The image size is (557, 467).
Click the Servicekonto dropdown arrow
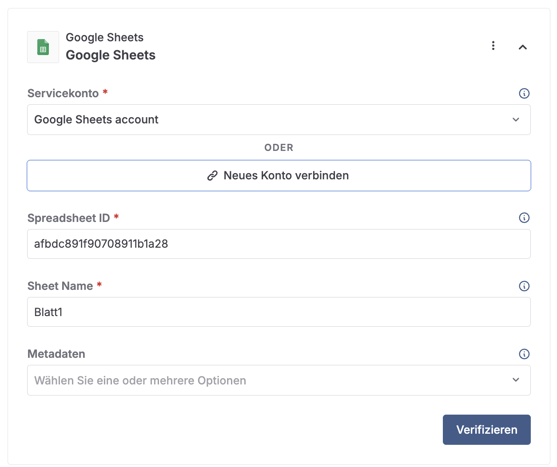click(x=516, y=120)
